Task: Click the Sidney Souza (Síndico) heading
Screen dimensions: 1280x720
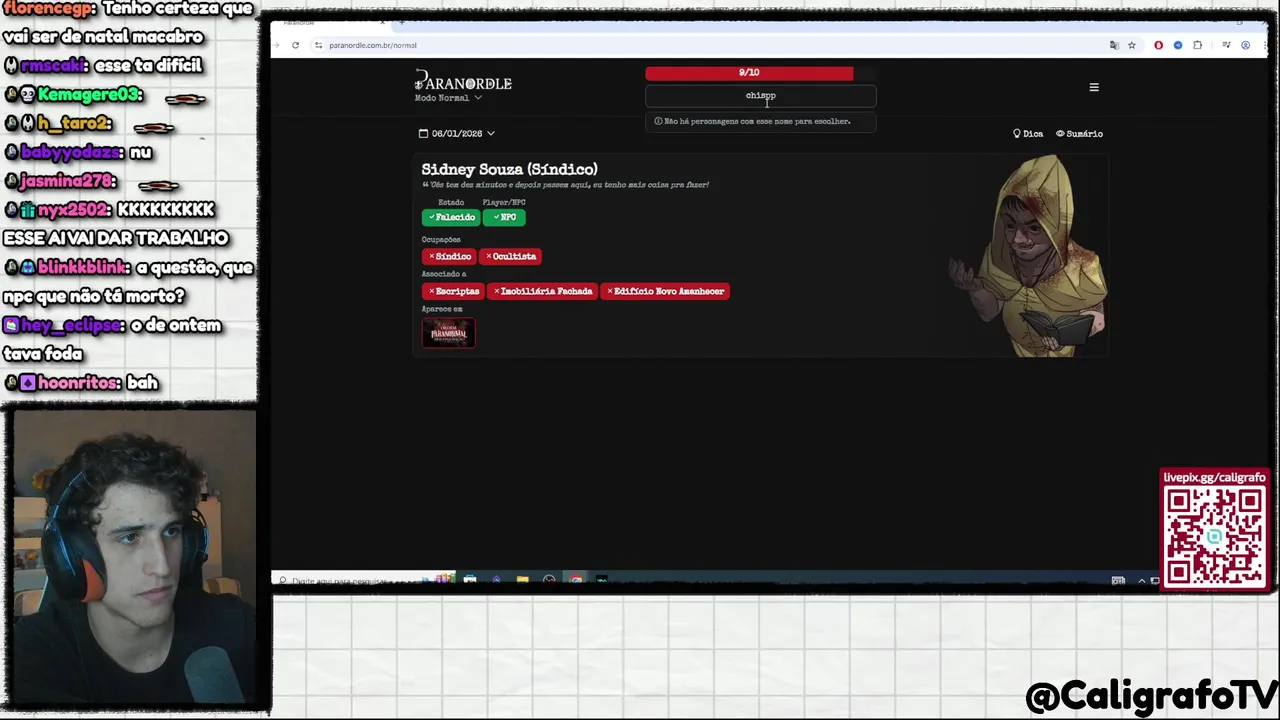Action: click(x=509, y=169)
